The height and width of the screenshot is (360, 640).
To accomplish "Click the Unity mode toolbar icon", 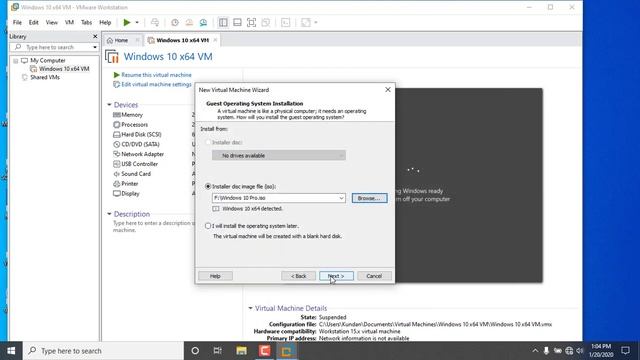I will tap(266, 22).
